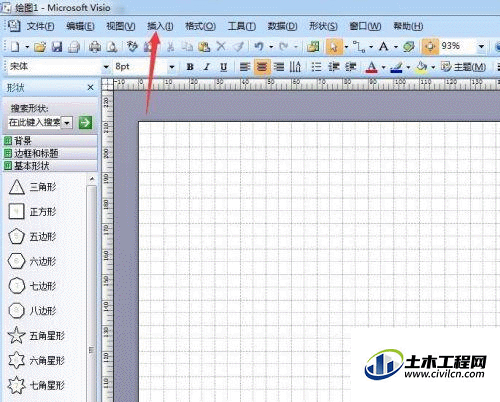
Task: Click the shapes list scroll-up arrow
Action: point(92,179)
